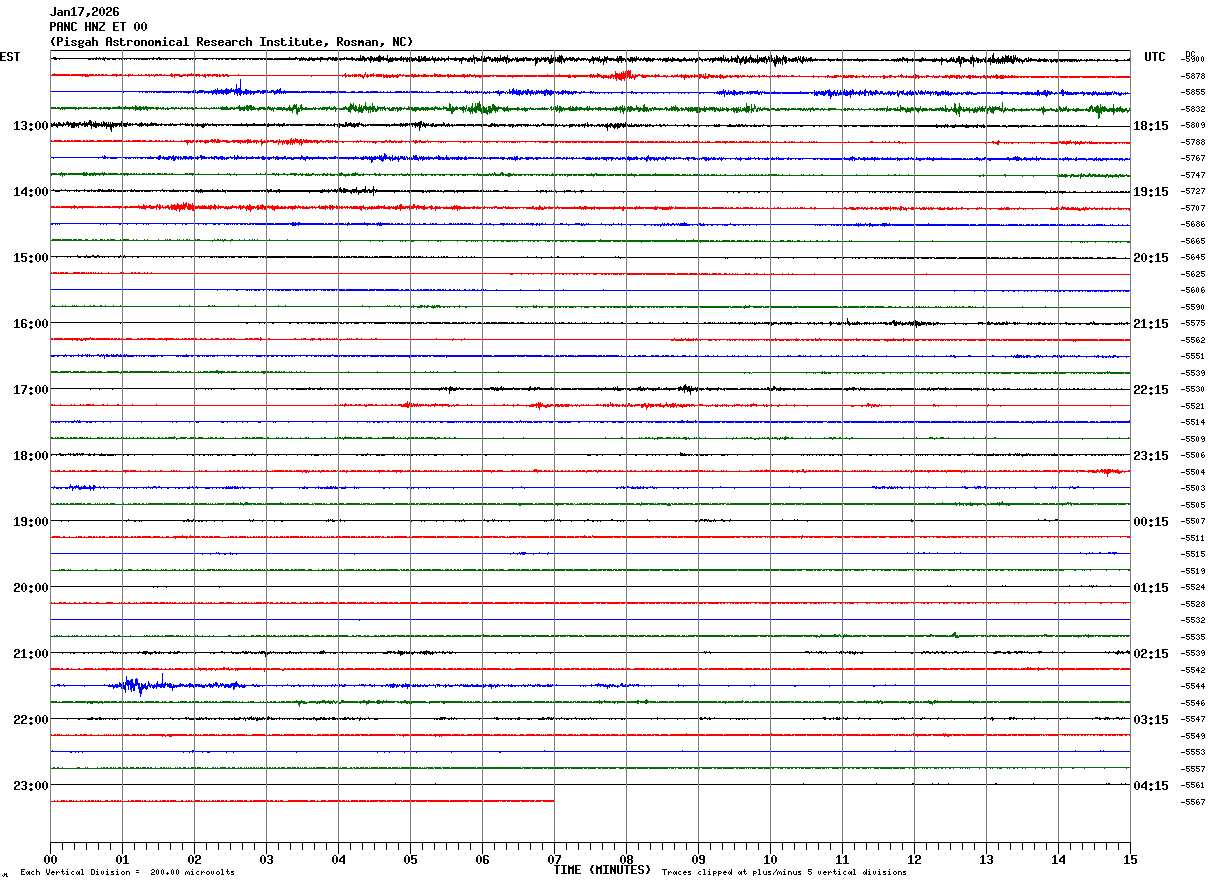Click the 20:15 UTC time label
The height and width of the screenshot is (886, 1210).
[x=1151, y=258]
